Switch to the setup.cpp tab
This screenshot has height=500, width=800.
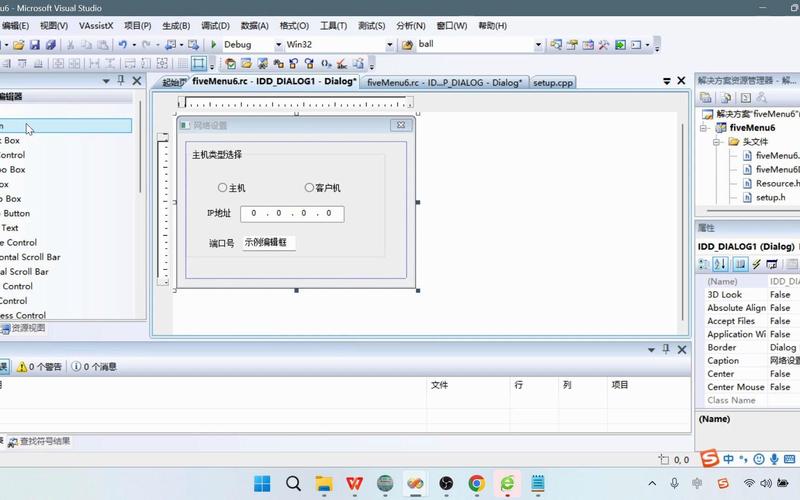(553, 82)
